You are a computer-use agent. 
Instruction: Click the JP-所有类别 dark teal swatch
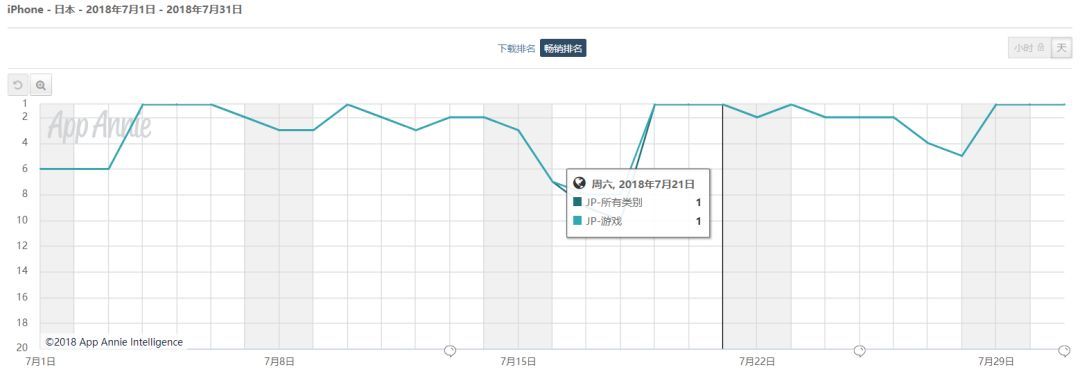click(578, 203)
